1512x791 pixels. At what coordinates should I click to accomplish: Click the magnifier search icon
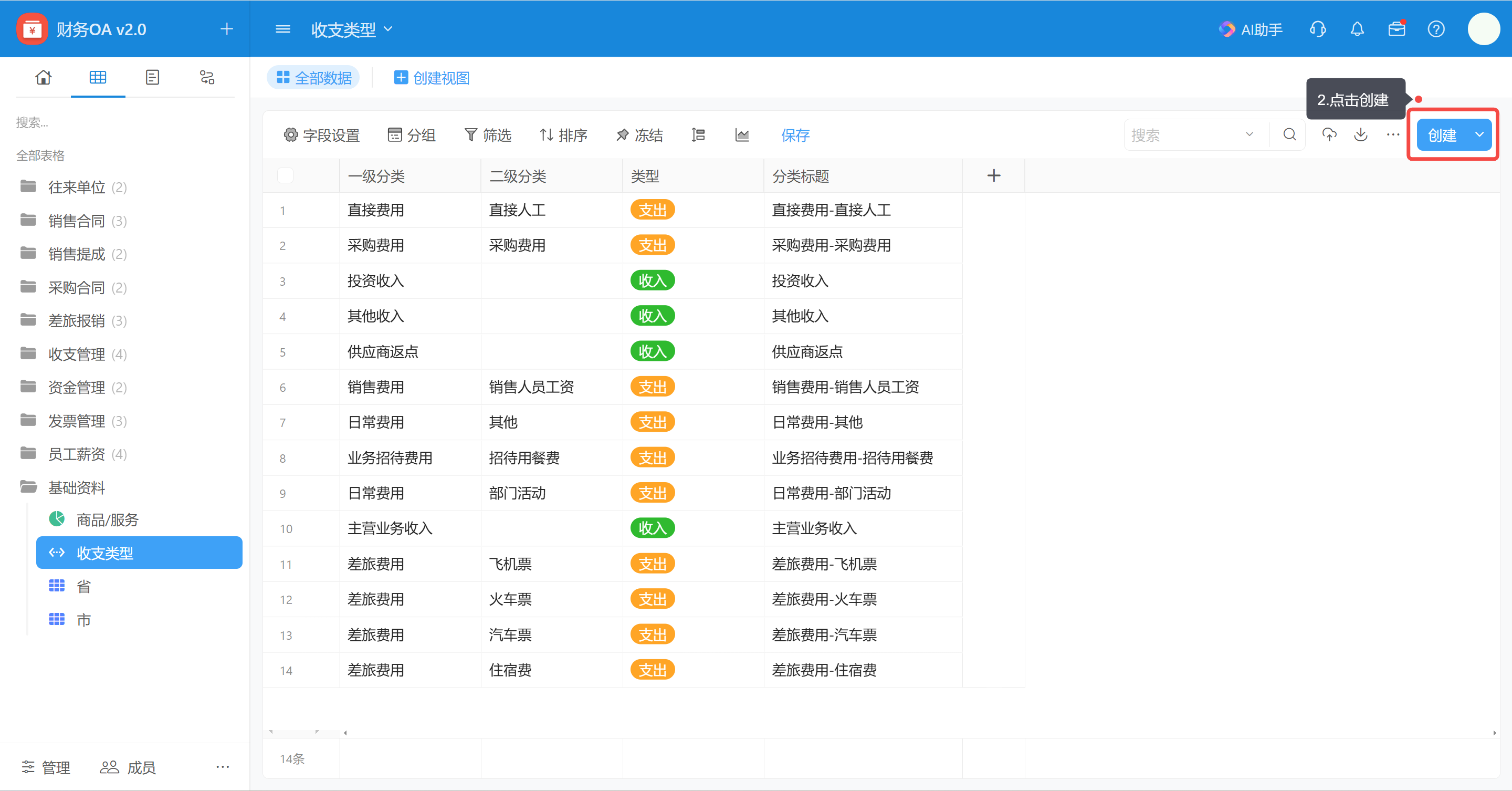1289,134
